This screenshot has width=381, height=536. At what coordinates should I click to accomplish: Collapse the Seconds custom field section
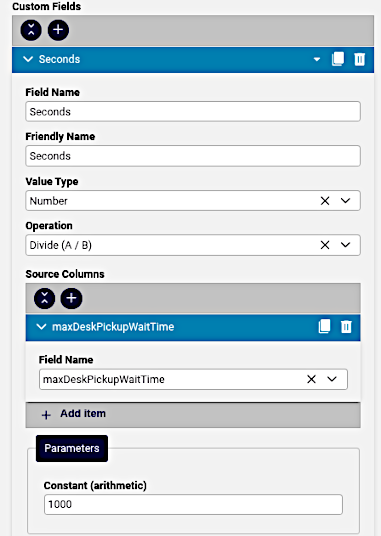28,59
